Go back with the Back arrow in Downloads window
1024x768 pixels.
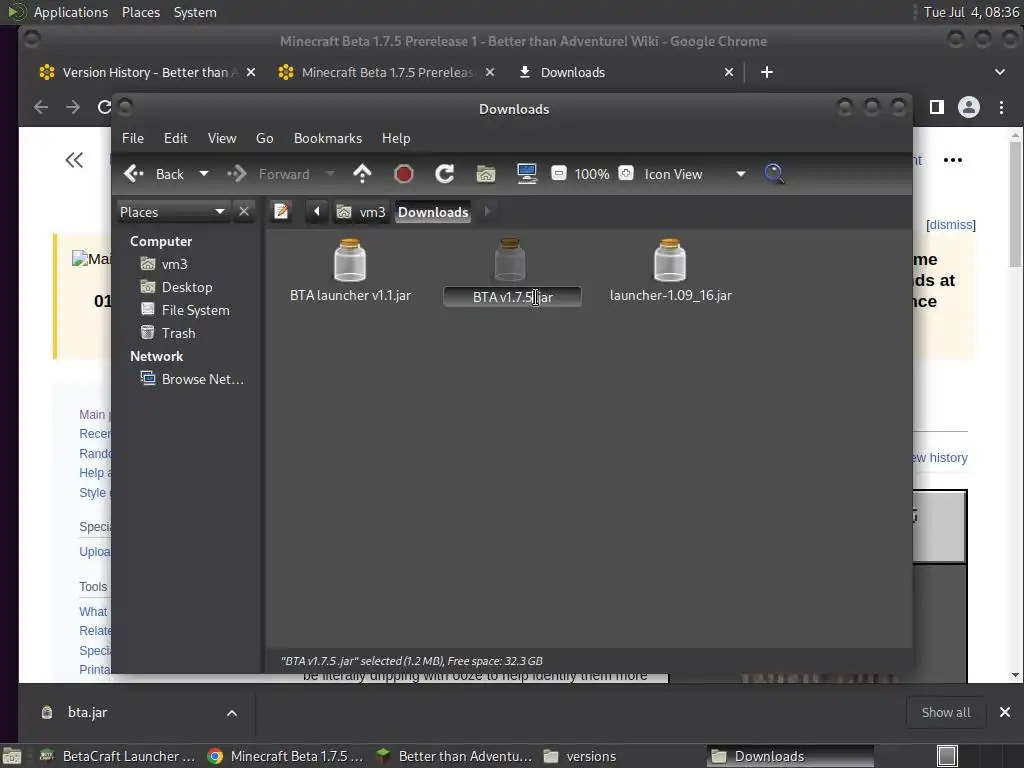(x=153, y=174)
